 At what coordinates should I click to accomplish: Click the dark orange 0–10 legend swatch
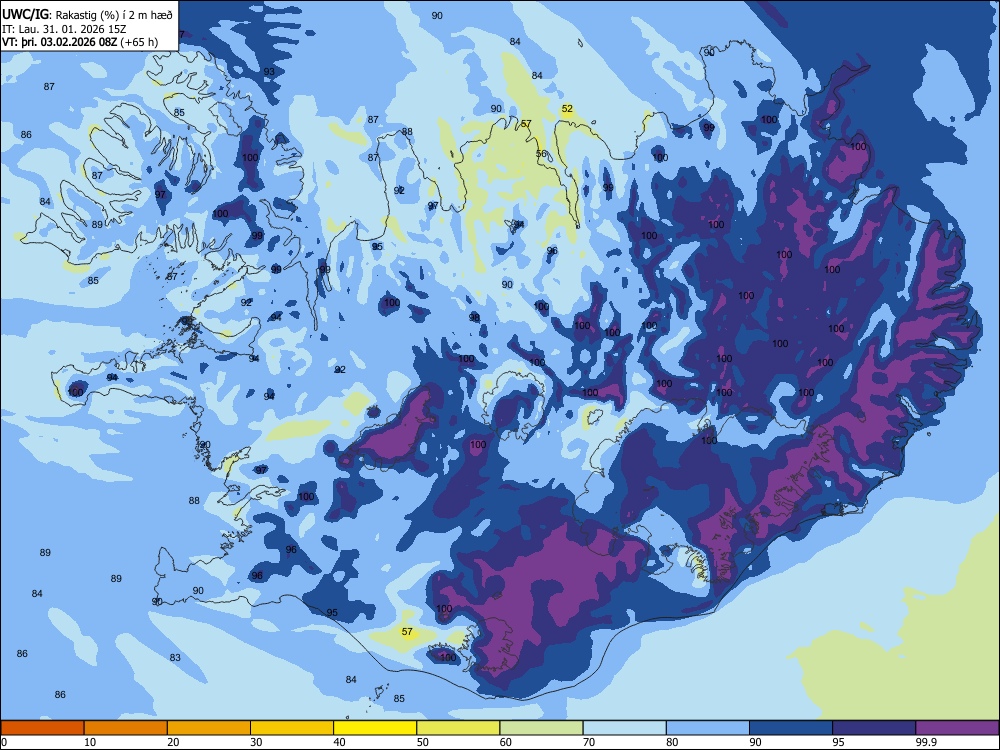pos(43,728)
